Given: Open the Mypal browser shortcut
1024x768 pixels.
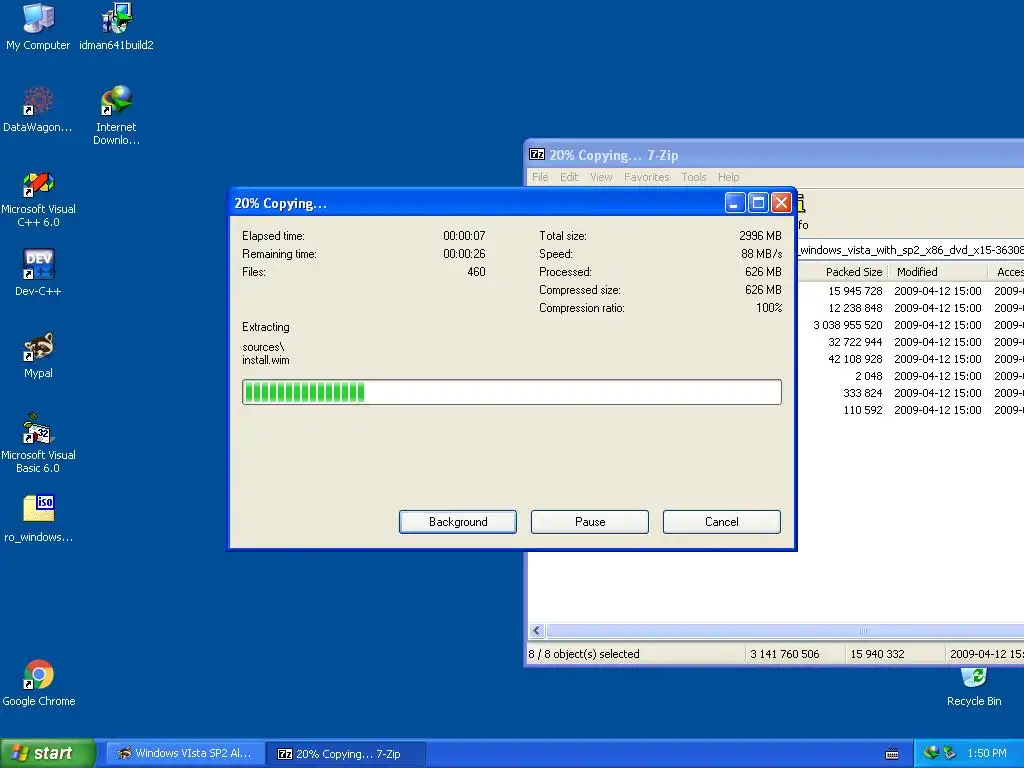Looking at the screenshot, I should pos(38,355).
